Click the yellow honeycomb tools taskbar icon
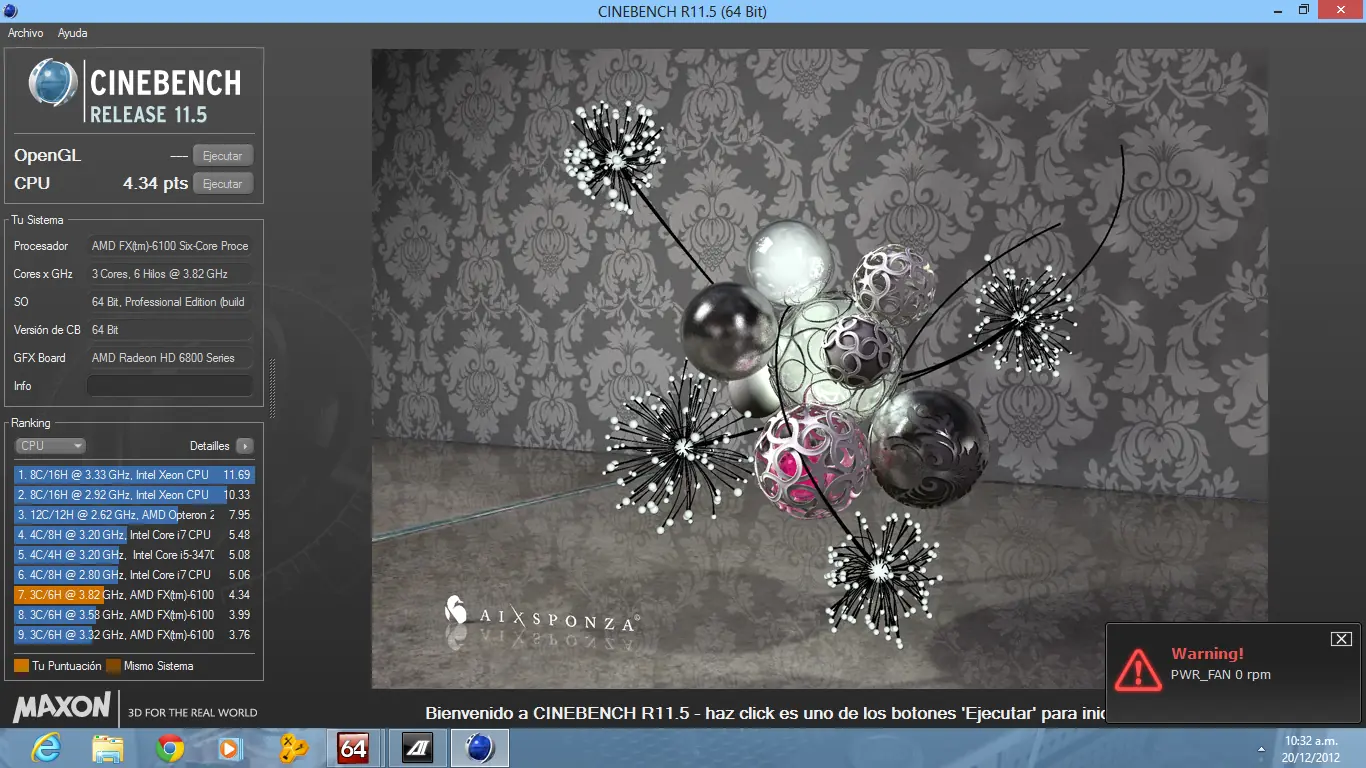This screenshot has width=1366, height=768. tap(292, 748)
